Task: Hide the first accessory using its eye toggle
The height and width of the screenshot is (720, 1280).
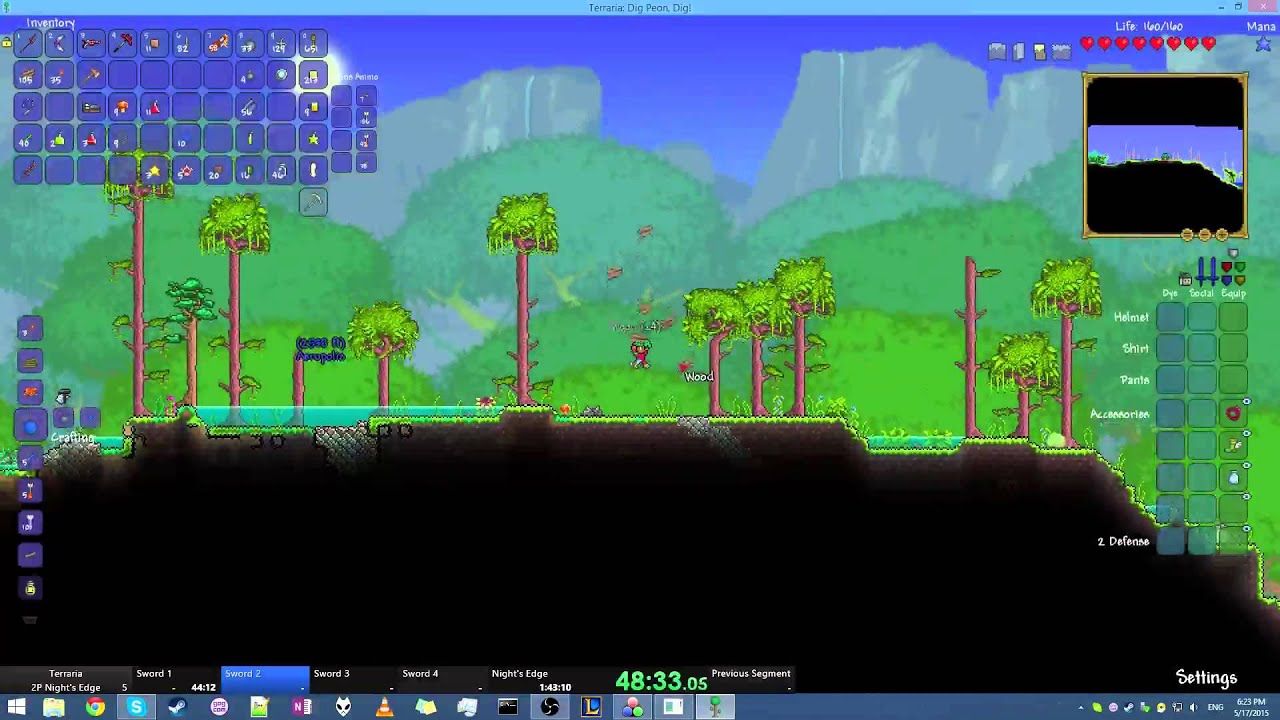Action: (x=1248, y=400)
